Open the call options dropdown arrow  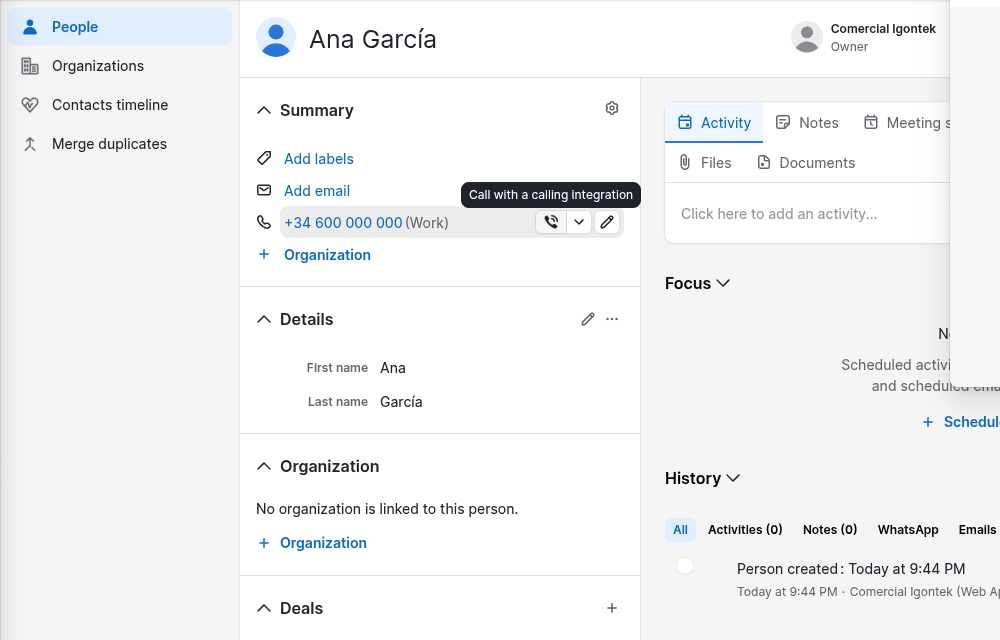[x=579, y=222]
